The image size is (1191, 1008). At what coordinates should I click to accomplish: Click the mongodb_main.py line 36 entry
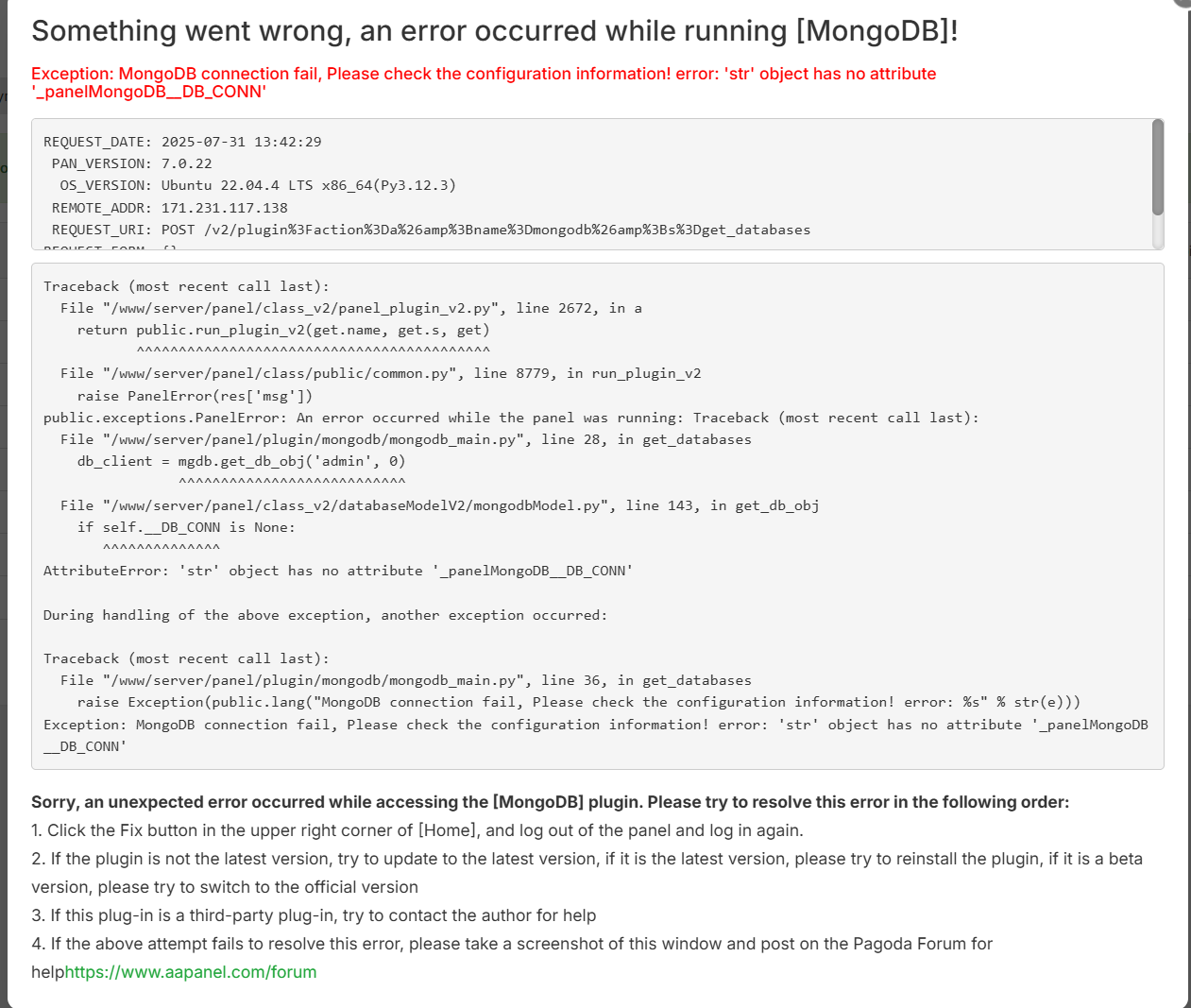tap(405, 680)
